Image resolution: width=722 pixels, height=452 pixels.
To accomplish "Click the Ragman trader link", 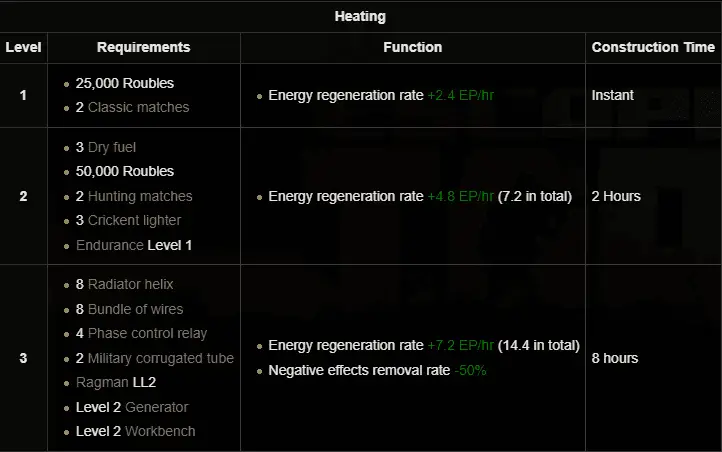I will (x=102, y=382).
